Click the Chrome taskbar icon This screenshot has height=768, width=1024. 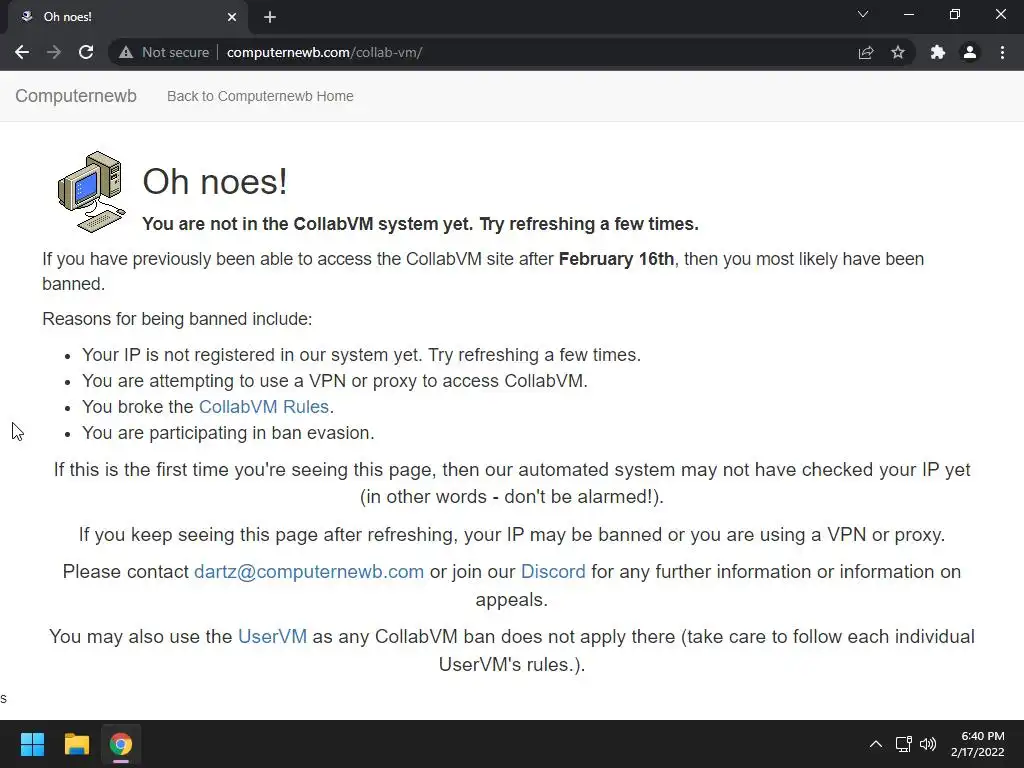point(121,744)
